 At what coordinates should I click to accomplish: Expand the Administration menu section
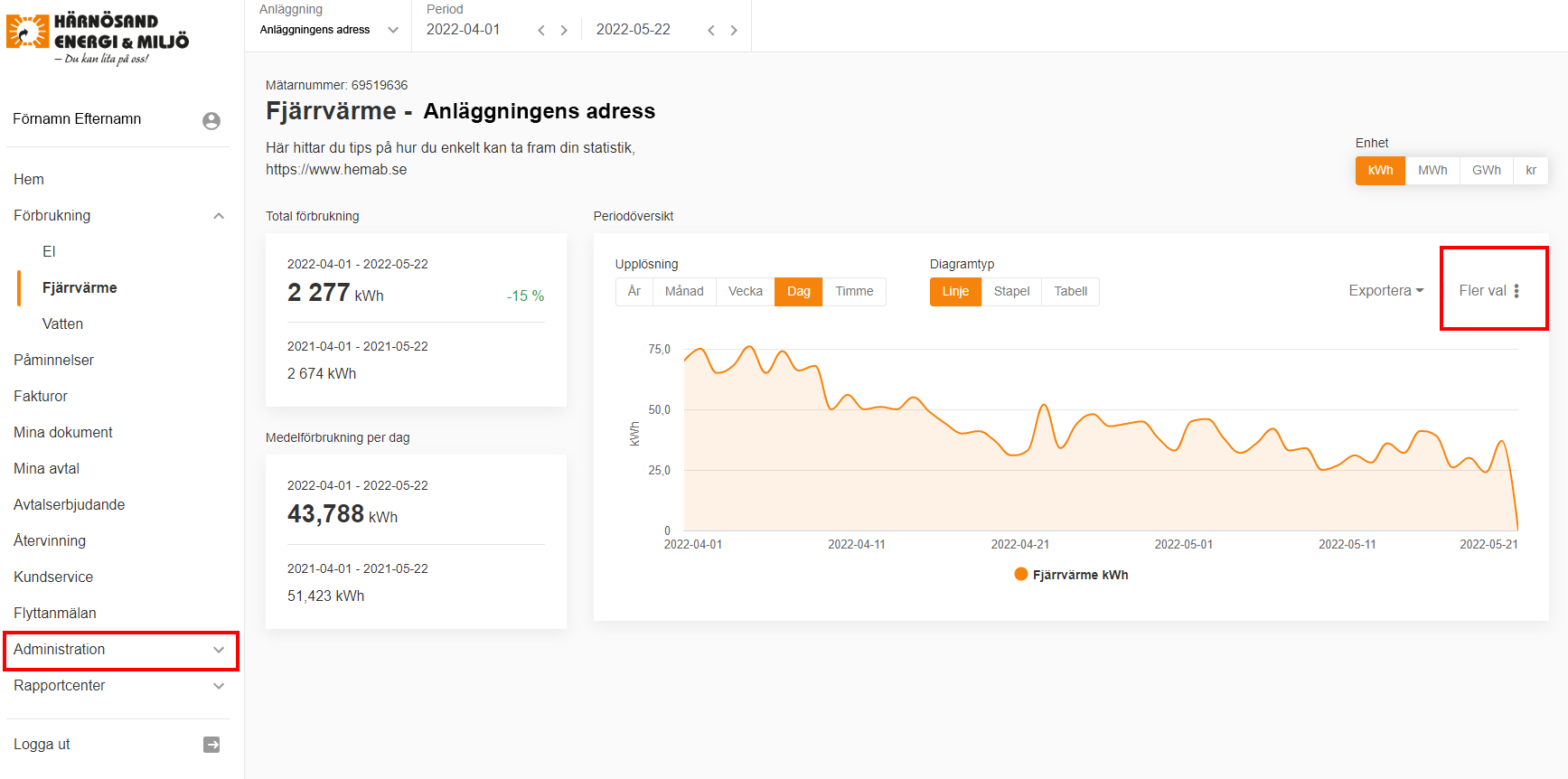(120, 650)
